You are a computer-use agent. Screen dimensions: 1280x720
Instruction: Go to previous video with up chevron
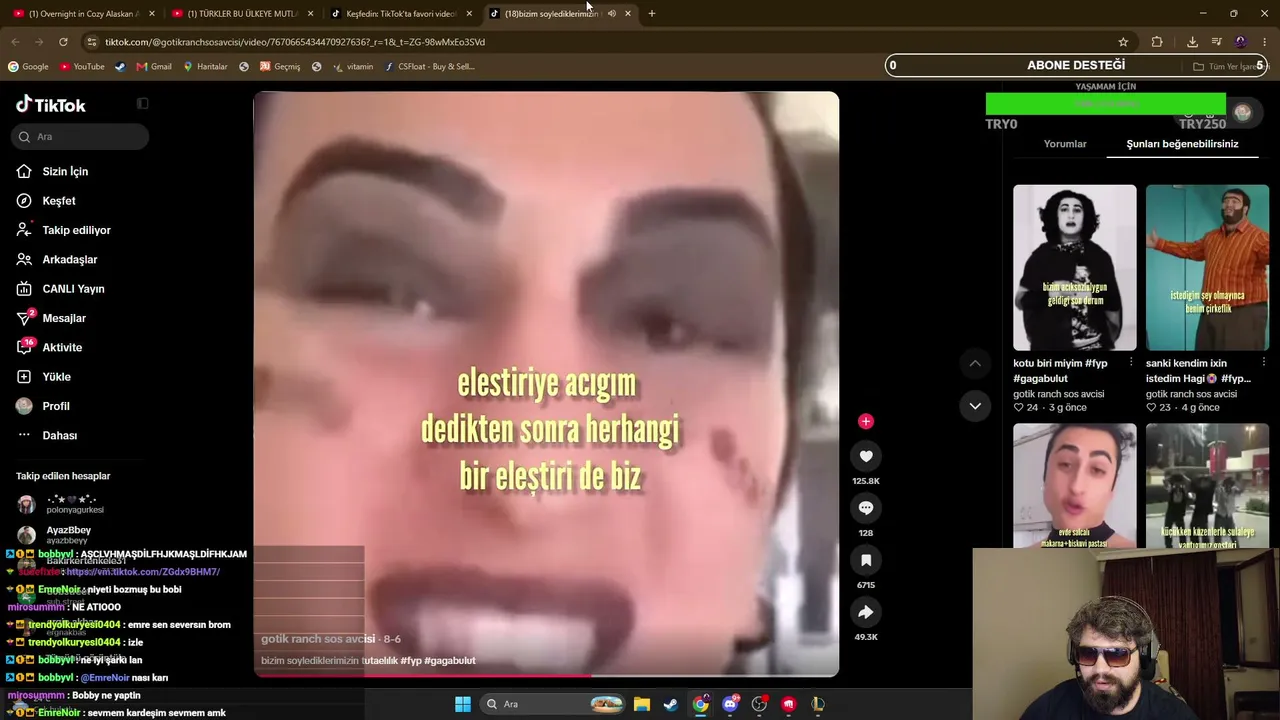click(x=975, y=363)
